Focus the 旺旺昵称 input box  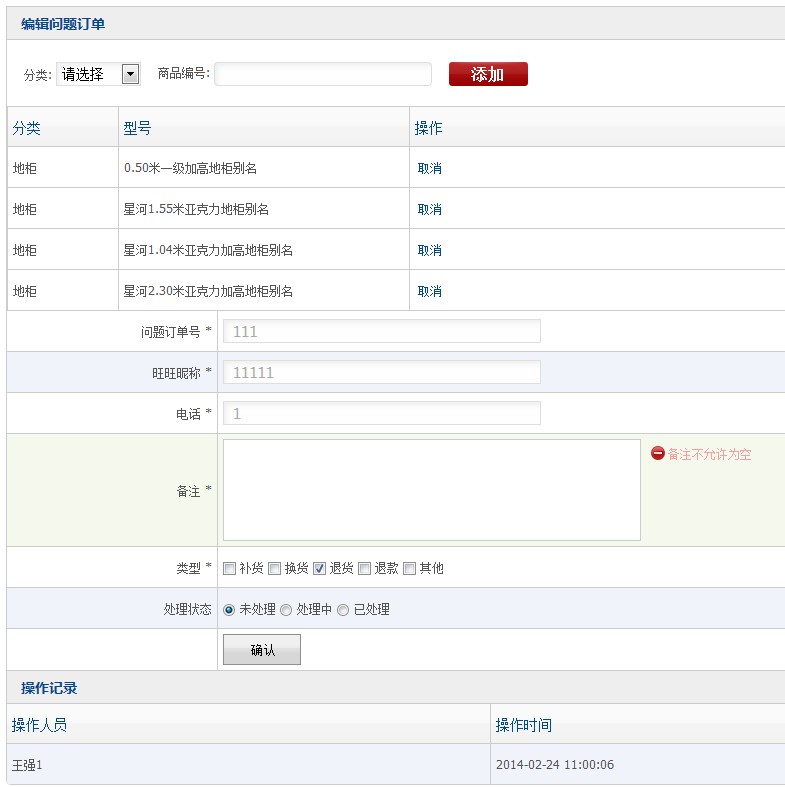point(381,372)
